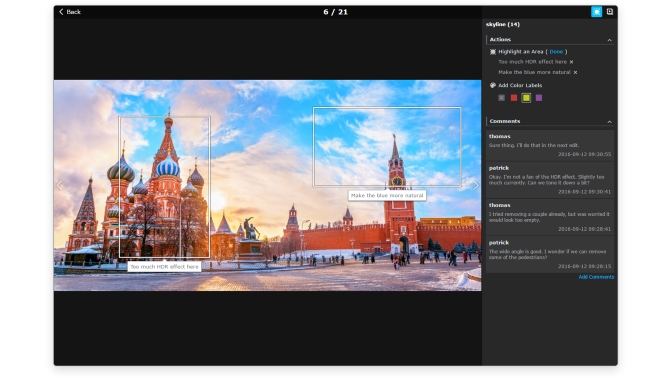This screenshot has width=672, height=378.
Task: Select patrick's comment about the HDR effect
Action: click(x=550, y=180)
